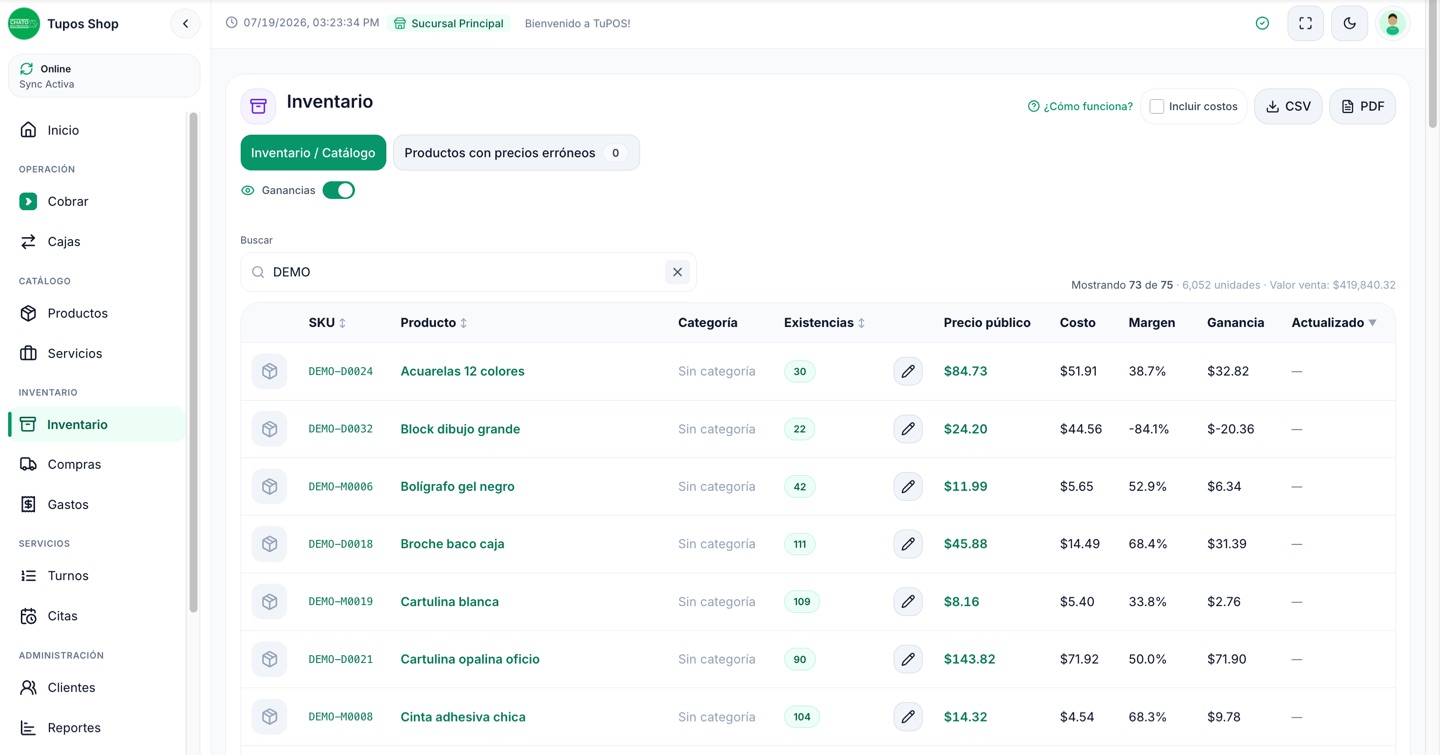Open the ¿Cómo funciona? help link

(x=1080, y=106)
